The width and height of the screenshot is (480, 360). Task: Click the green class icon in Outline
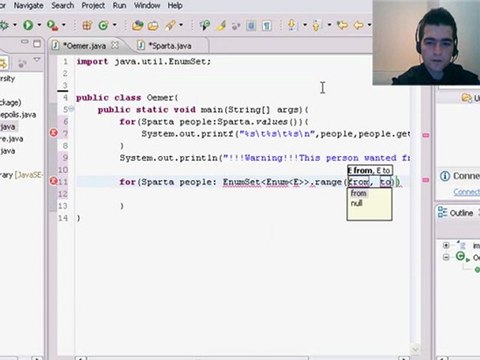click(x=460, y=256)
